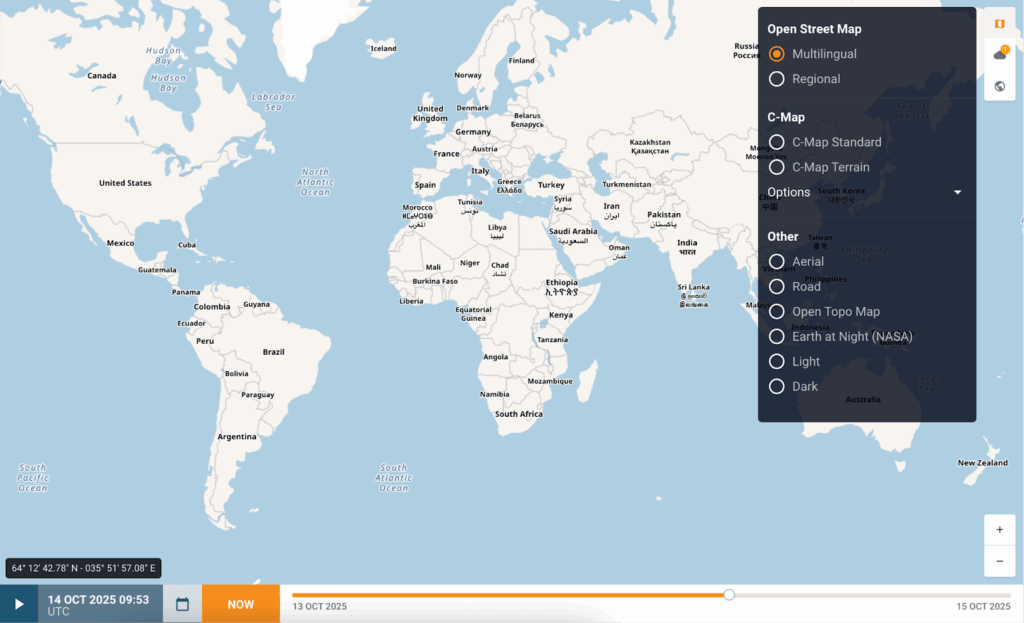Choose the C-Map Standard radio button
This screenshot has width=1024, height=623.
pyautogui.click(x=777, y=142)
